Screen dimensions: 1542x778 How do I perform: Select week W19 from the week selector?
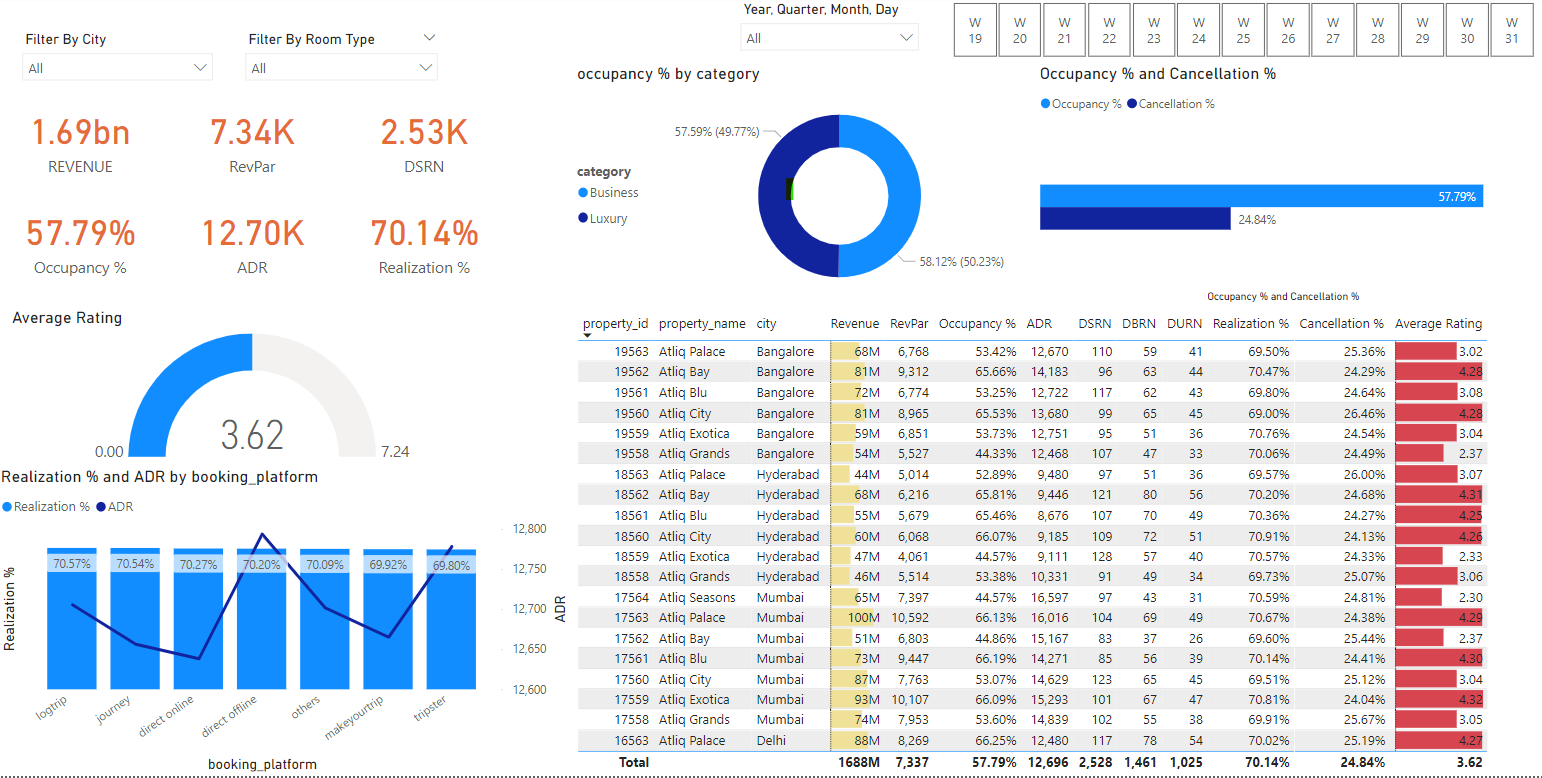point(975,30)
